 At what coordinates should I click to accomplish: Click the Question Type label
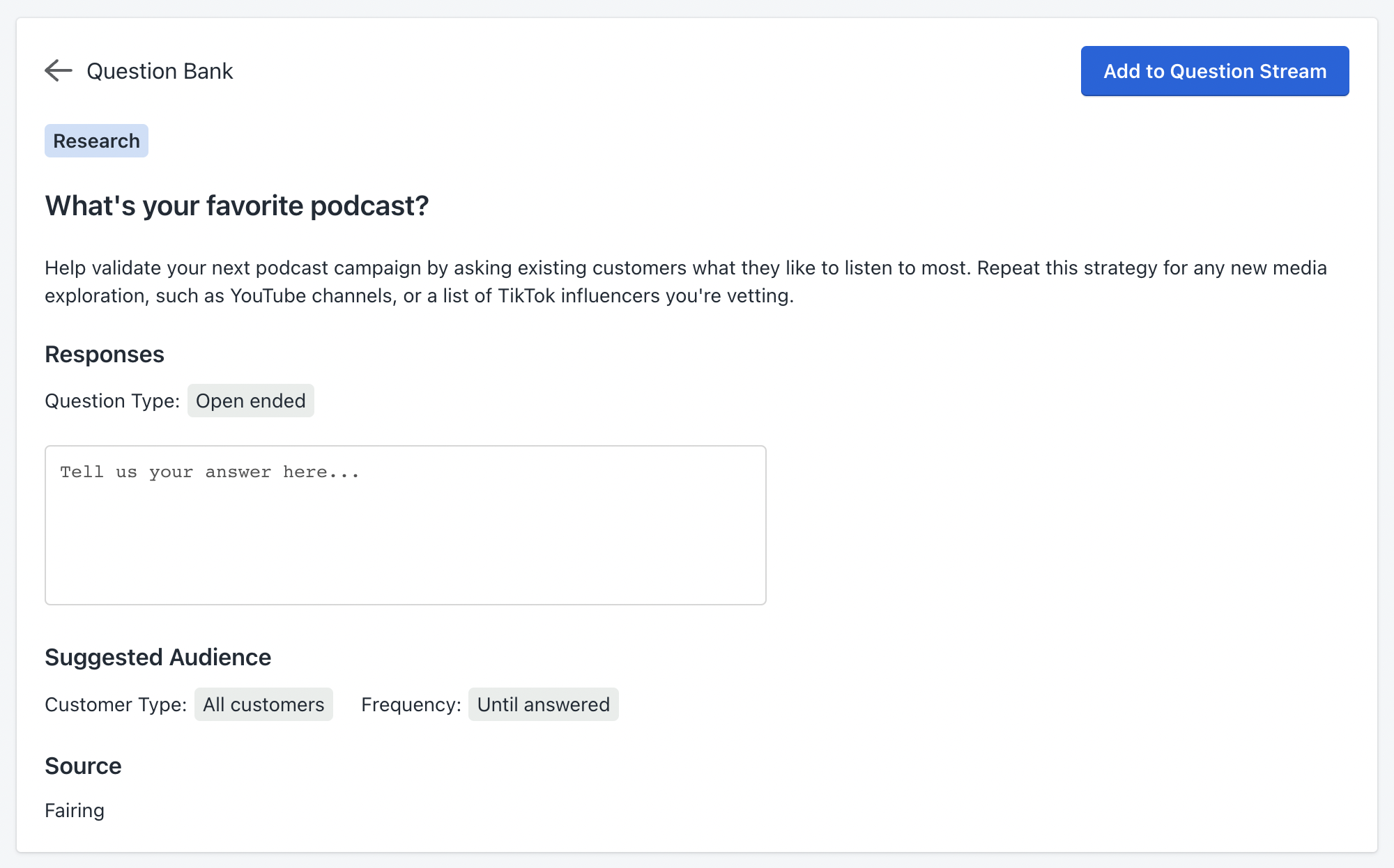[112, 401]
